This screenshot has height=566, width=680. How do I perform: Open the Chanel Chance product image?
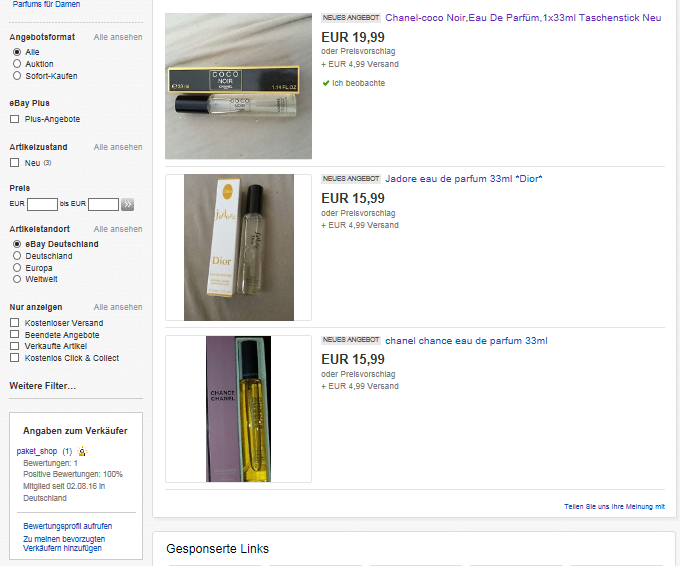[x=238, y=409]
